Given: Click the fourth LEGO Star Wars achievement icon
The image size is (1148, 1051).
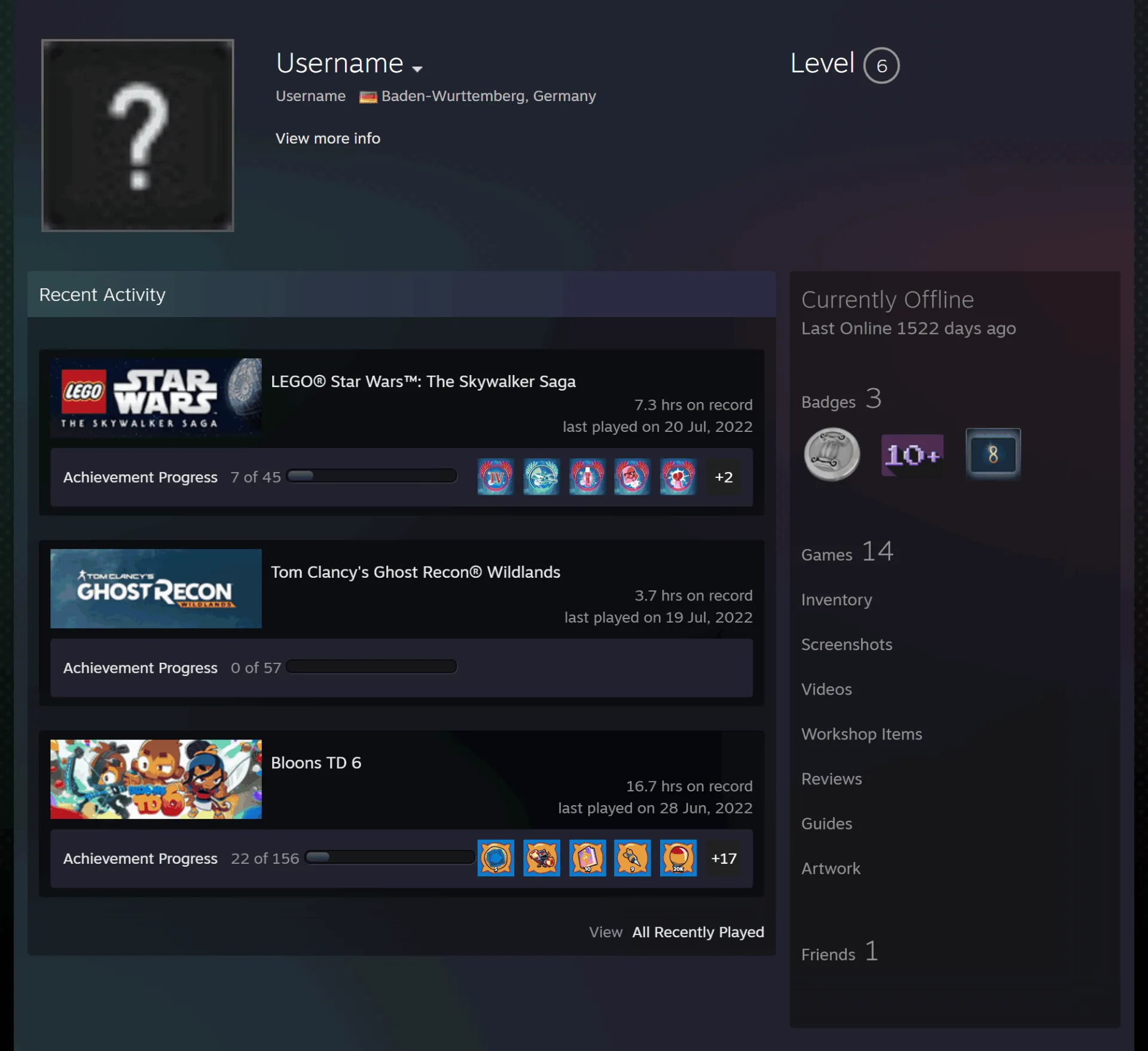Looking at the screenshot, I should [633, 477].
